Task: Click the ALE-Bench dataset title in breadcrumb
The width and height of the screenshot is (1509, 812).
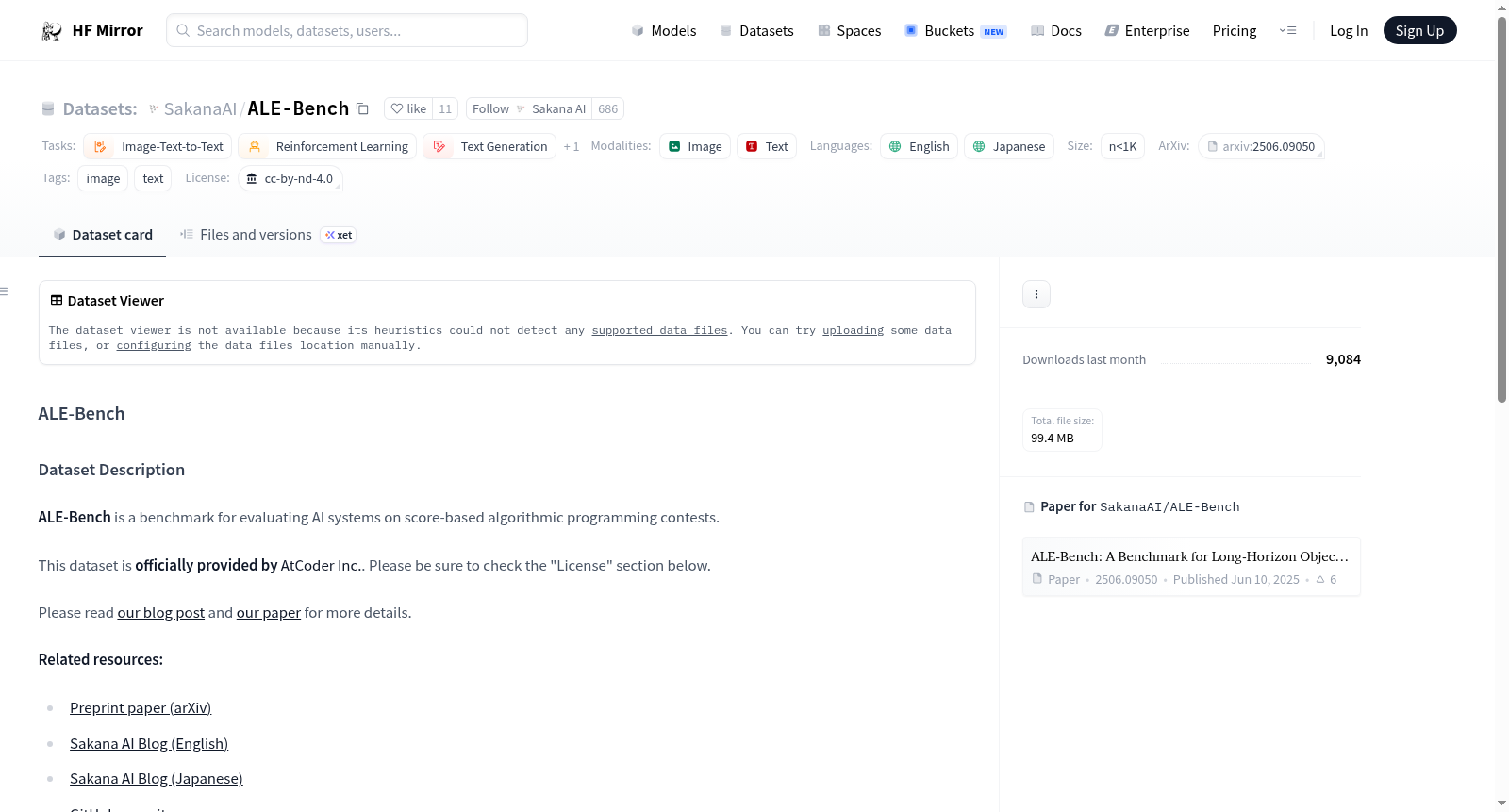Action: tap(298, 108)
